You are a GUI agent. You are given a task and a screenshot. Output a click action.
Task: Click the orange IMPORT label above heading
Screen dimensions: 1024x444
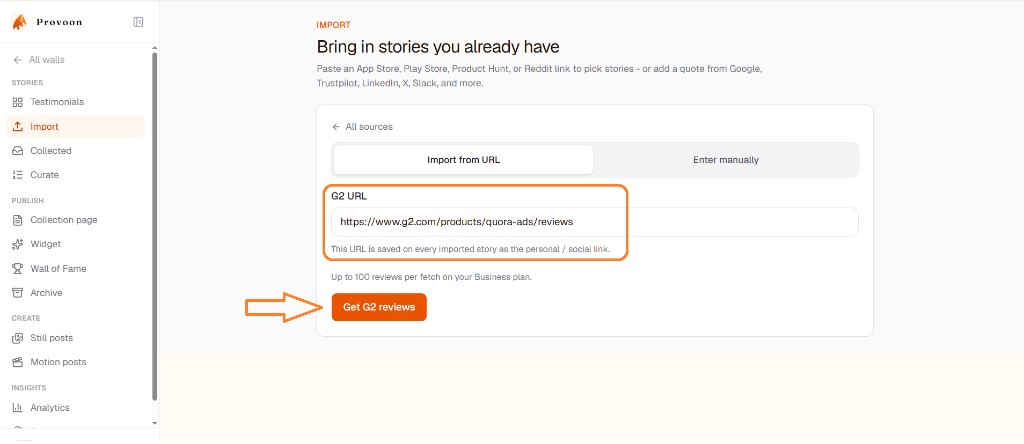click(334, 25)
